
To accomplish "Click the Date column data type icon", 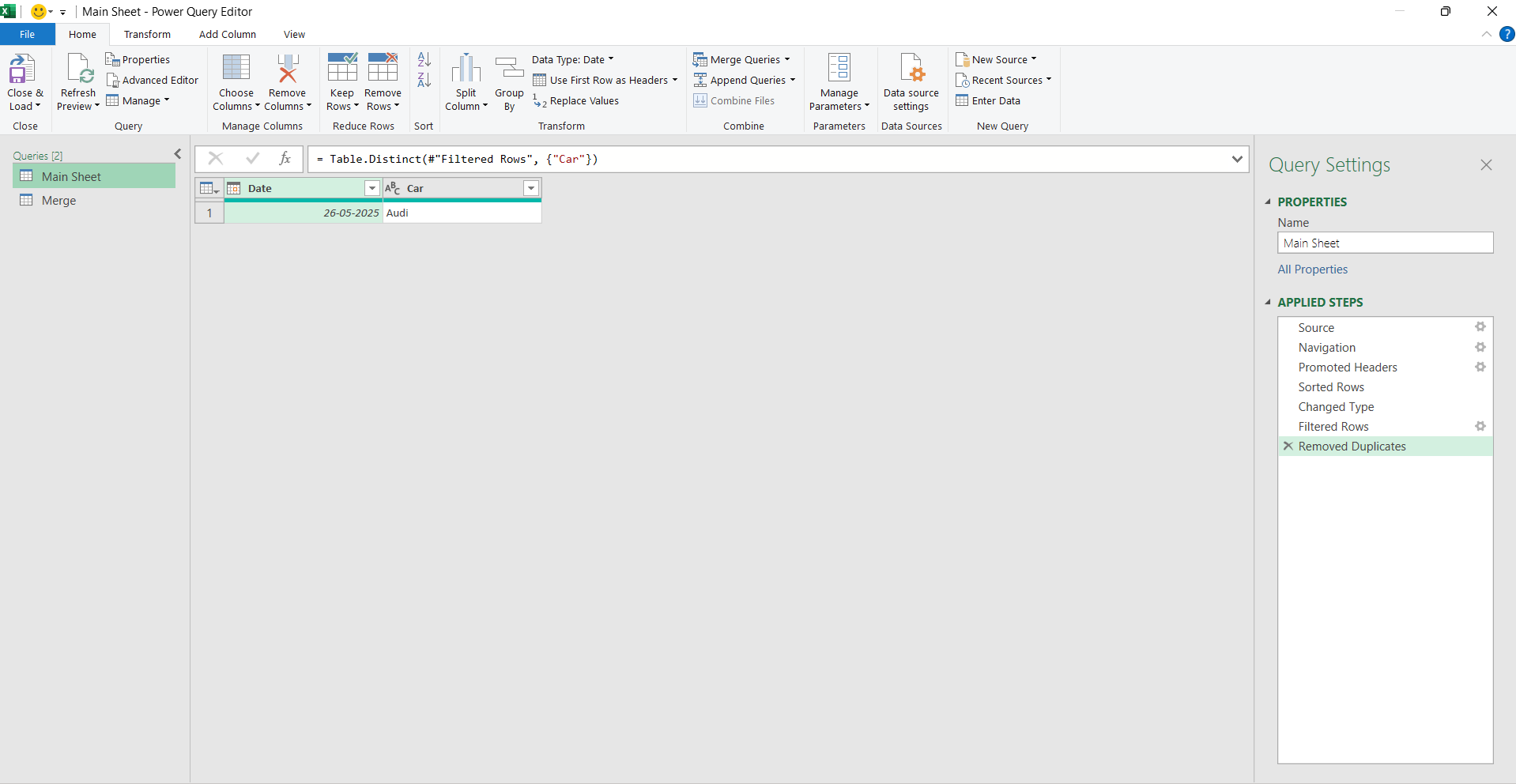I will (234, 188).
